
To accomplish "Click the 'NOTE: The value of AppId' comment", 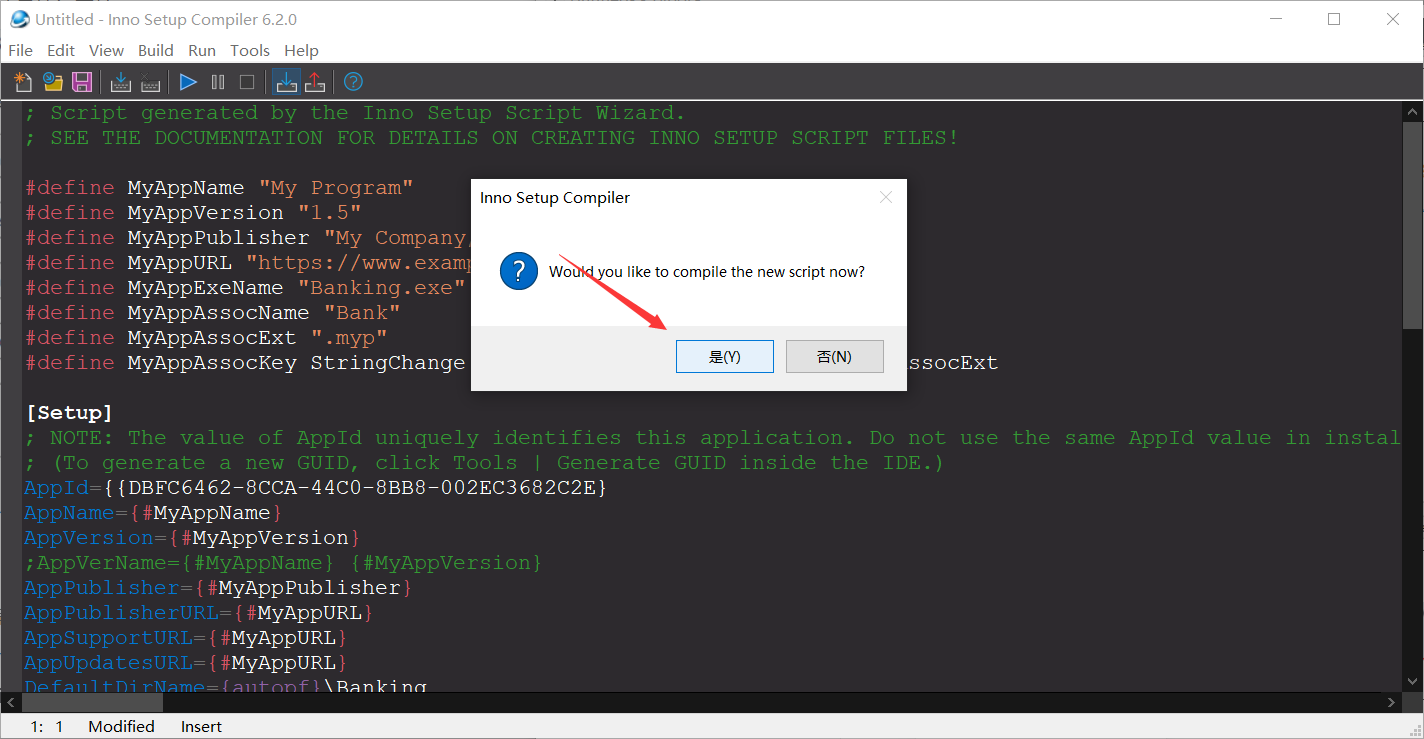I will click(x=712, y=438).
